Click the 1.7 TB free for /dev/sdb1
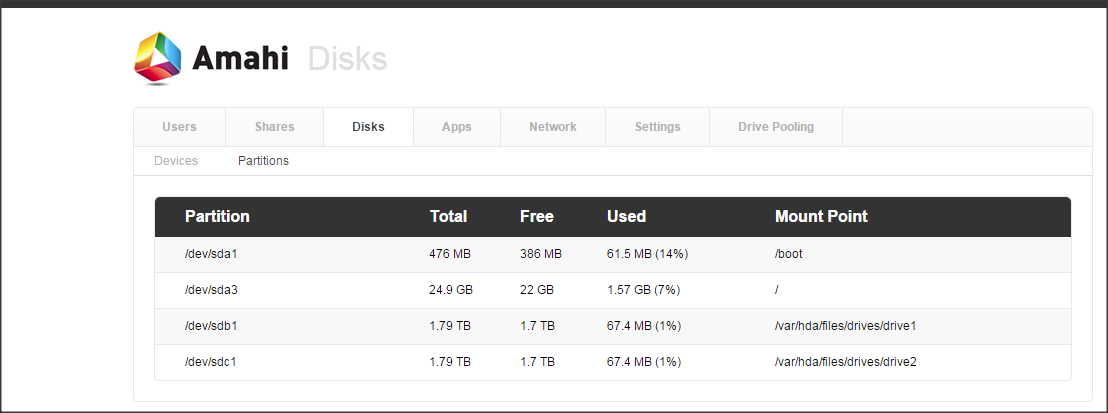 coord(537,326)
